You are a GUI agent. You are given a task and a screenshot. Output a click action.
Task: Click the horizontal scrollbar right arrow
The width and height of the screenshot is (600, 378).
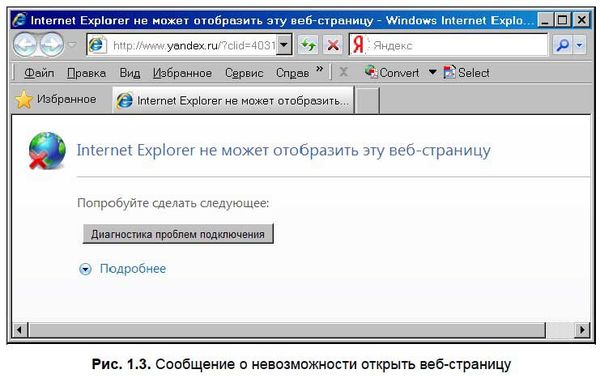tap(582, 329)
